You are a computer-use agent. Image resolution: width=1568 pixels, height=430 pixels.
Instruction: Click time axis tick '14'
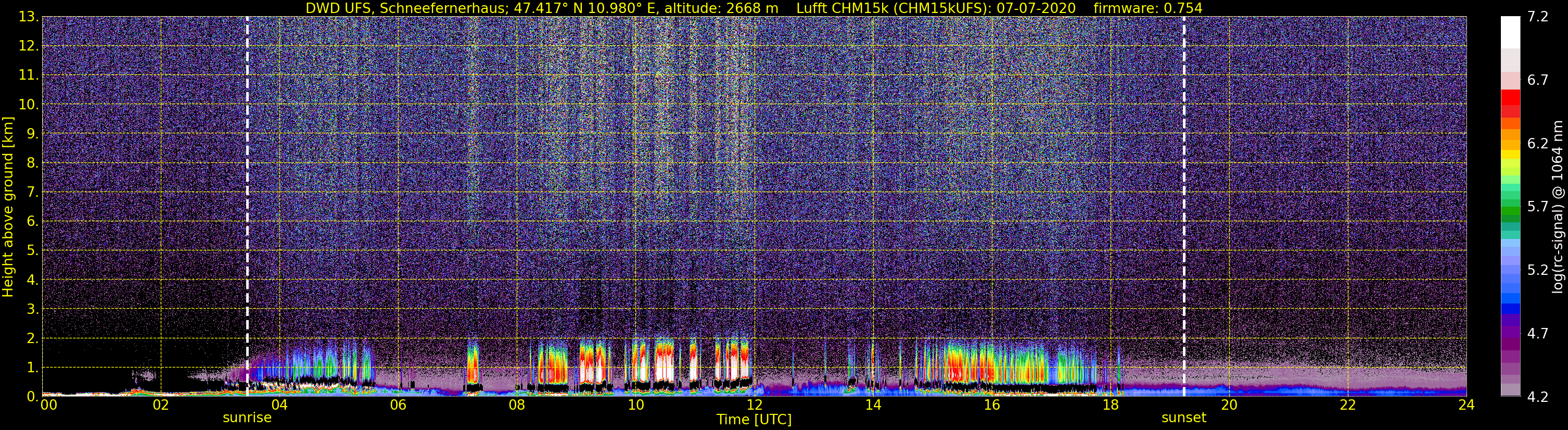[873, 405]
